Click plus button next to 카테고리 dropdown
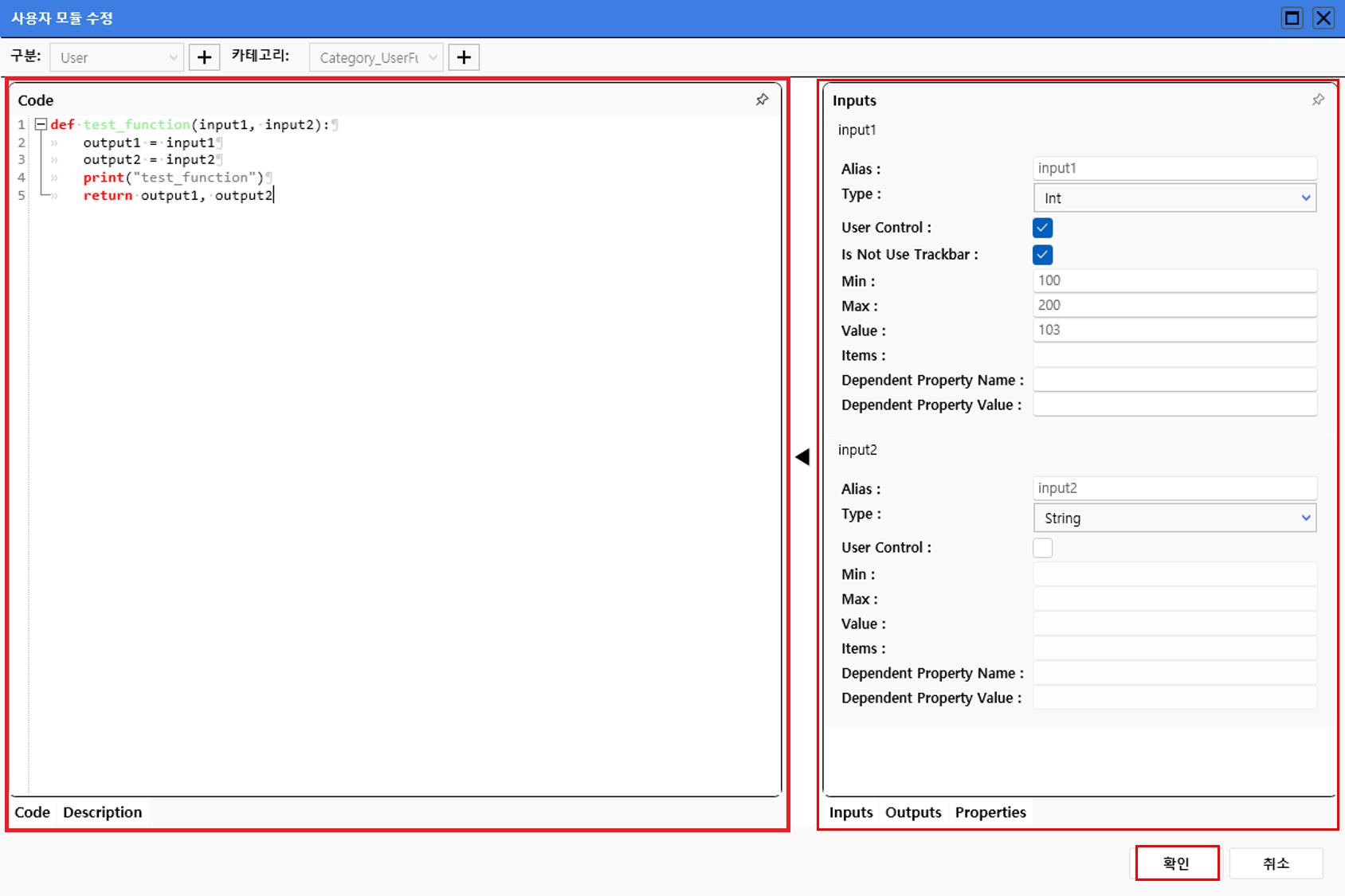Screen dimensions: 1345x896 click(464, 57)
